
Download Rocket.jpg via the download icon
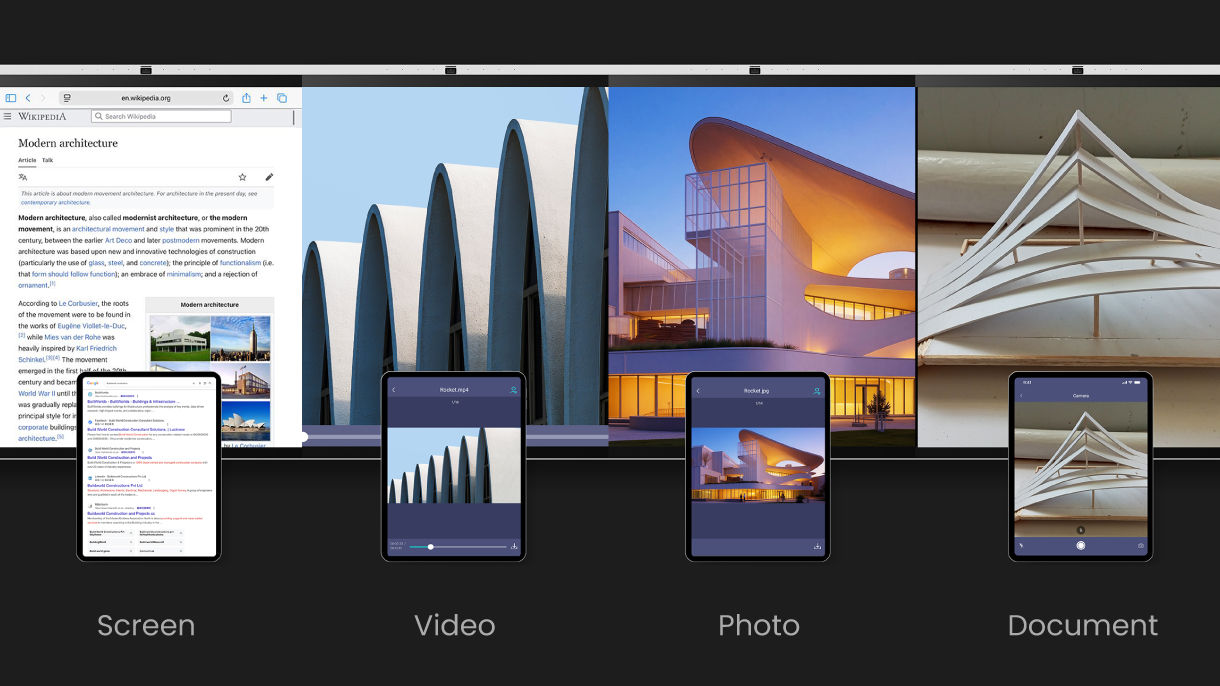(x=816, y=545)
